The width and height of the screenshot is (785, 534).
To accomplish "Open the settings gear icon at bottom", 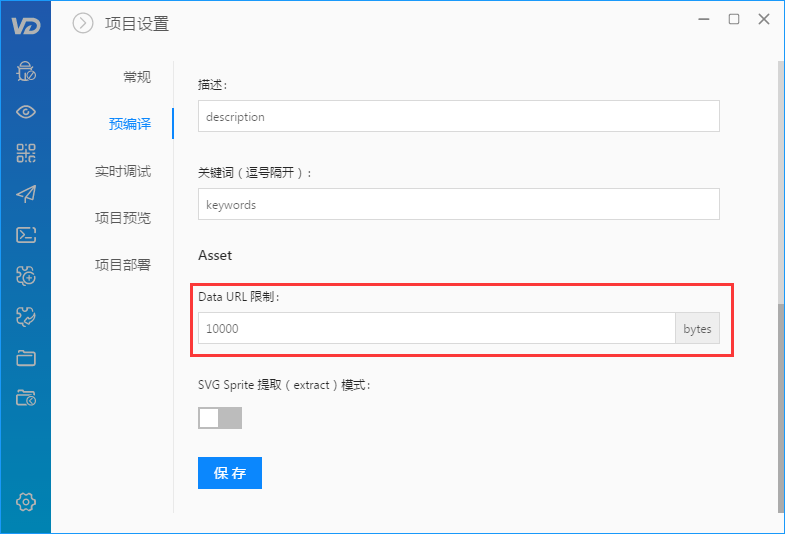I will [x=26, y=501].
